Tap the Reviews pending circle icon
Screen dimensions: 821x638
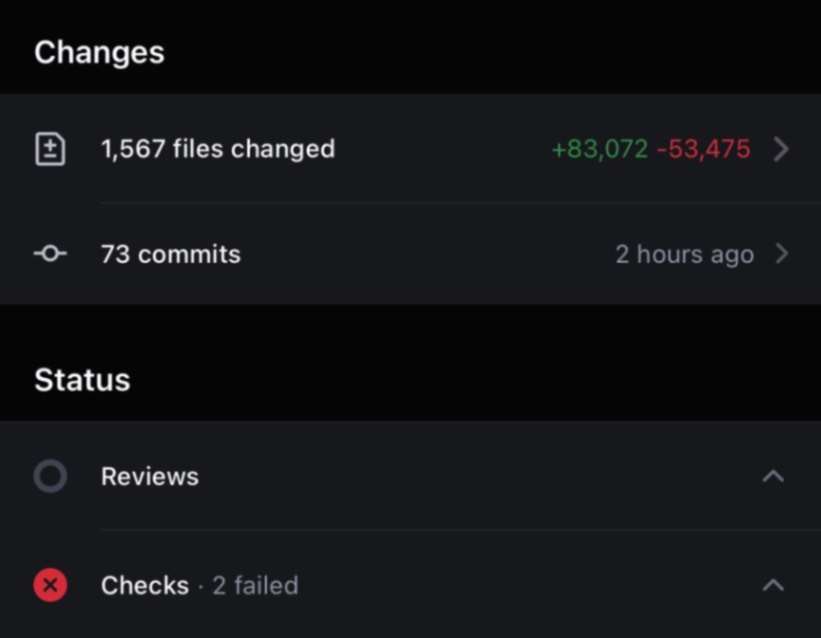(50, 476)
